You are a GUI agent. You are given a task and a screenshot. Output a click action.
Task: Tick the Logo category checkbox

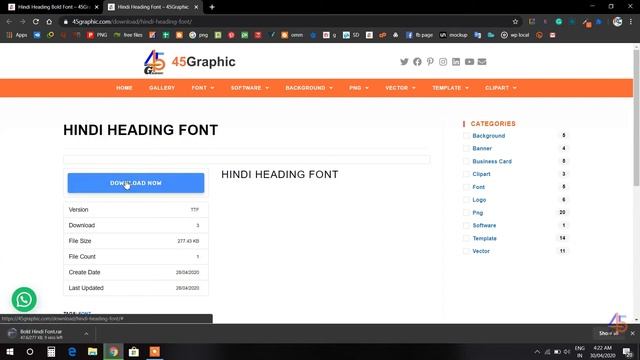click(x=466, y=200)
